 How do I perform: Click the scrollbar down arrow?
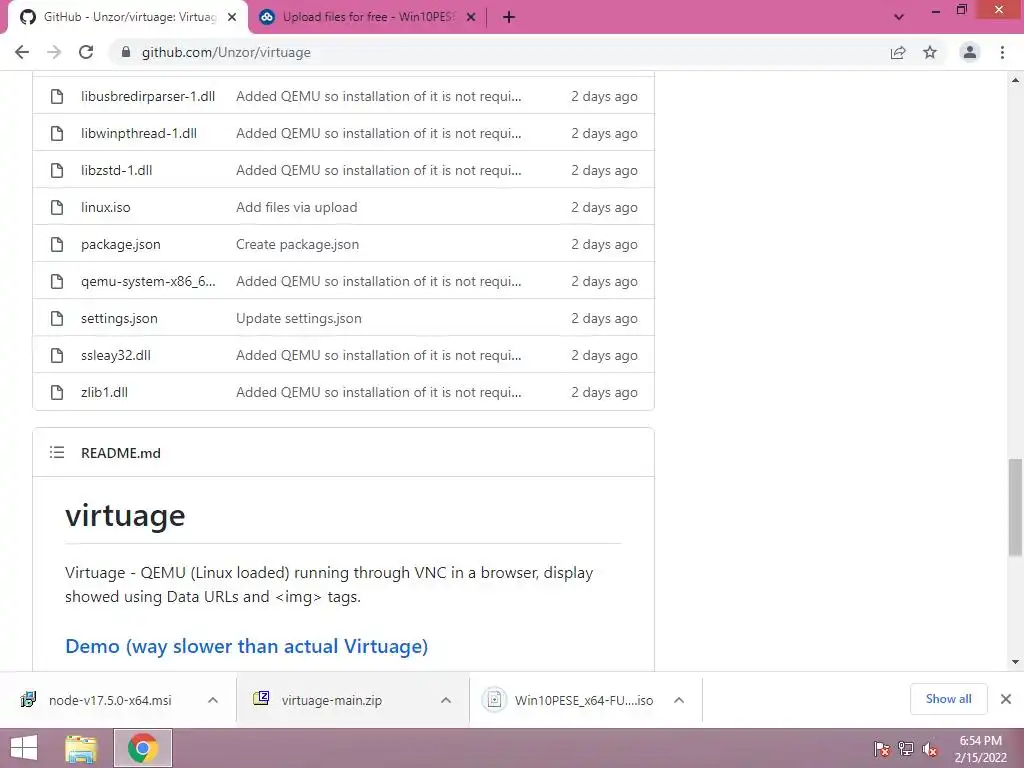coord(1015,662)
